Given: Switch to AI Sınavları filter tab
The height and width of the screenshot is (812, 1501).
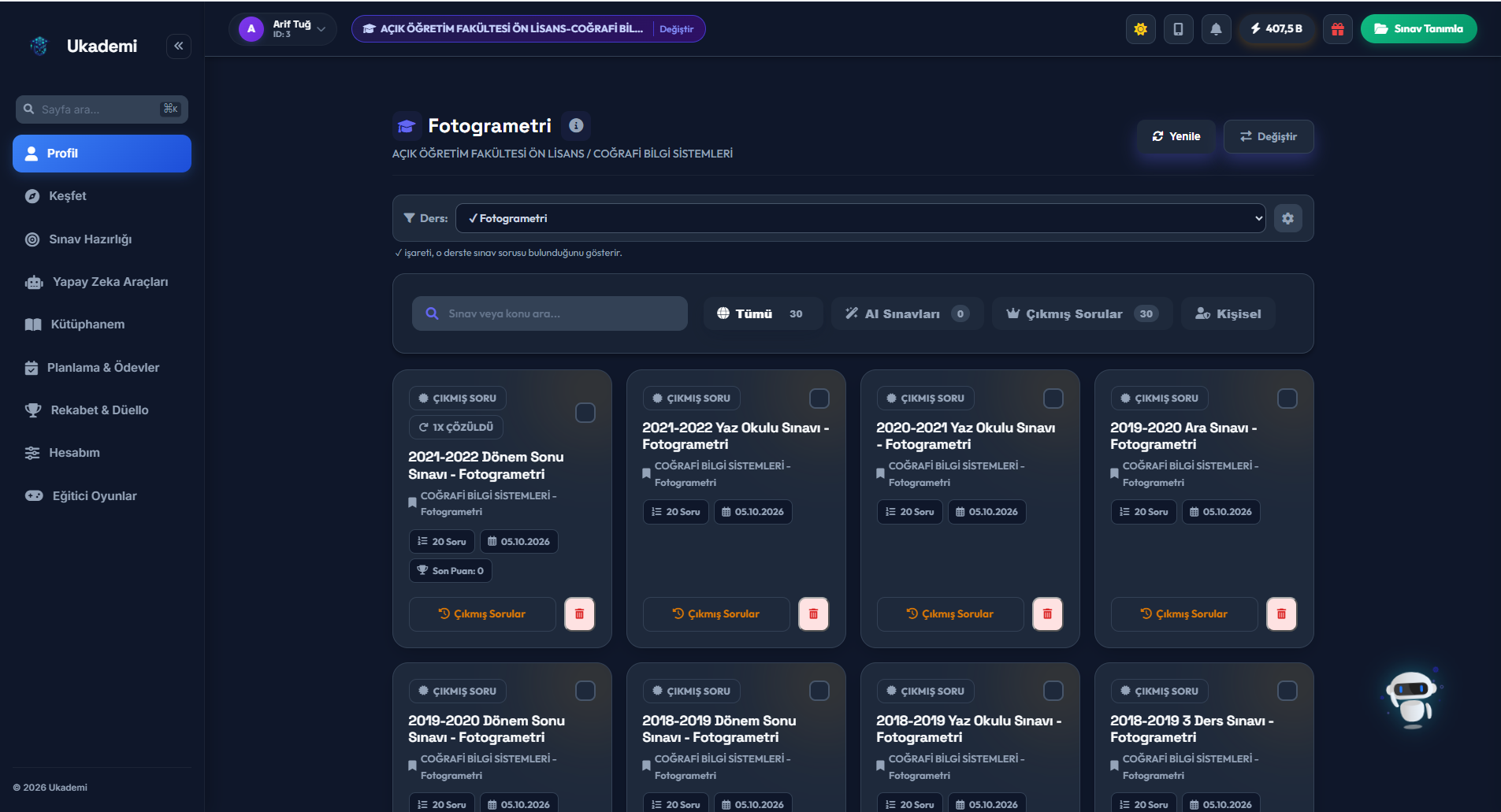Looking at the screenshot, I should pos(907,313).
